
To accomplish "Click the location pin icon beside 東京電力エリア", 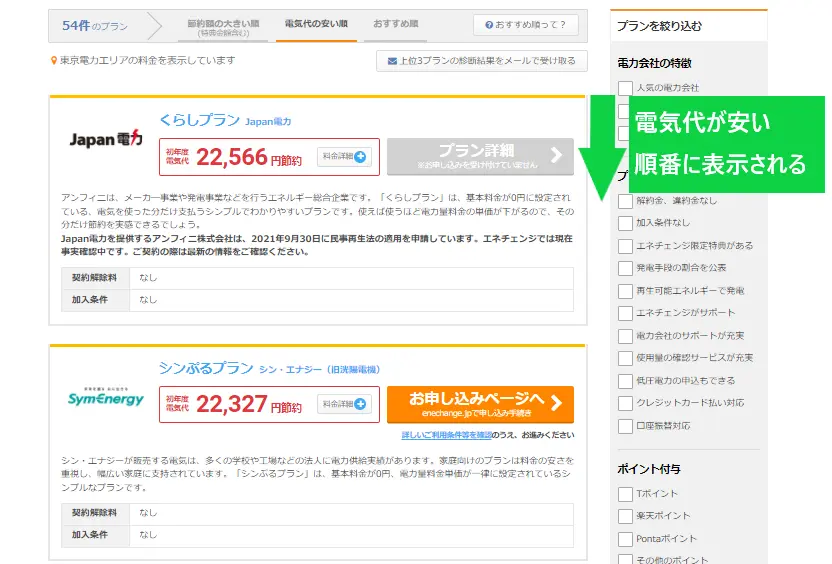I will 55,61.
